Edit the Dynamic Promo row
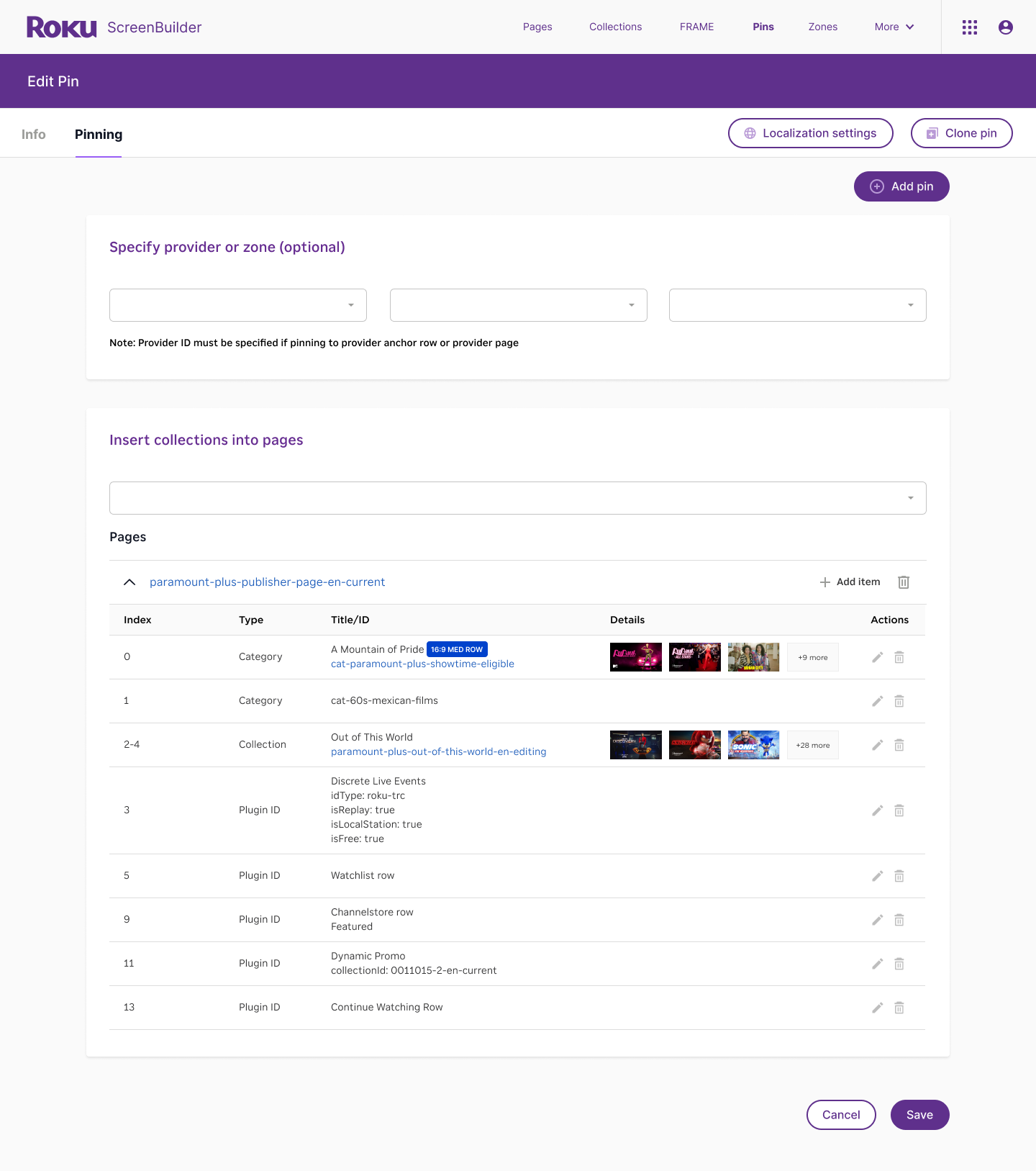 [x=877, y=964]
